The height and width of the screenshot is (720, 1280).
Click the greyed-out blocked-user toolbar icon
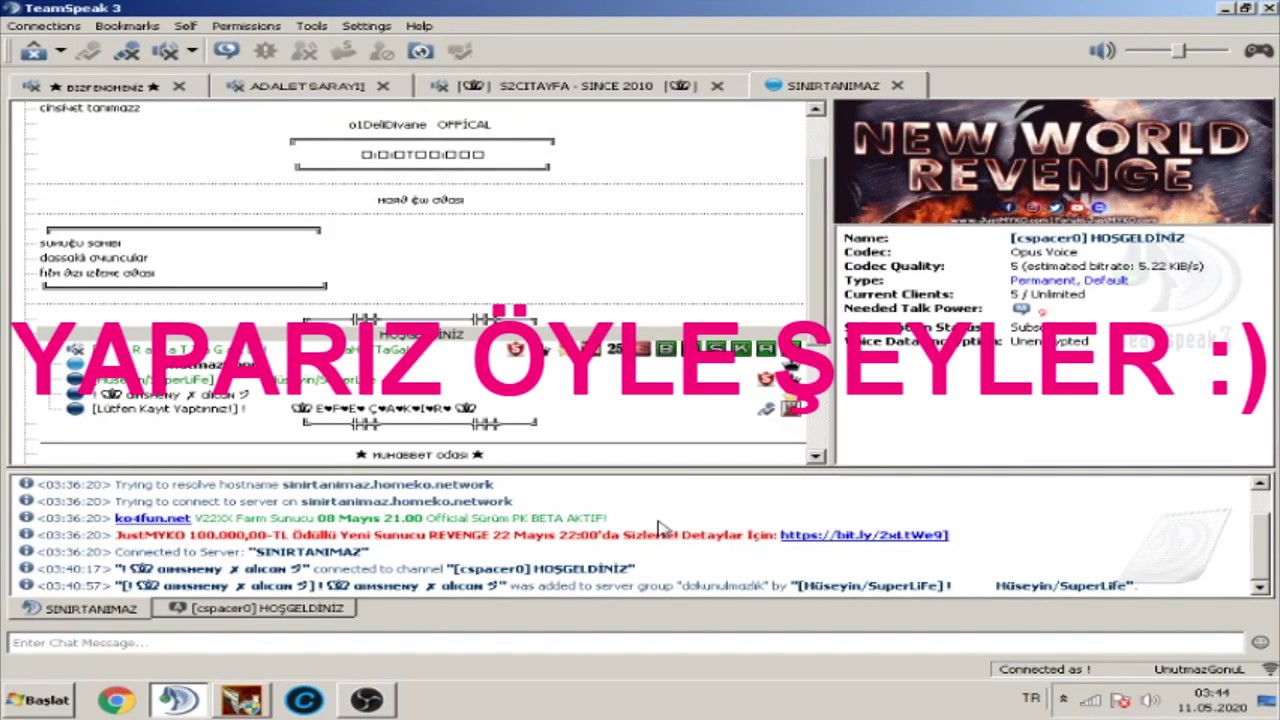pos(382,51)
